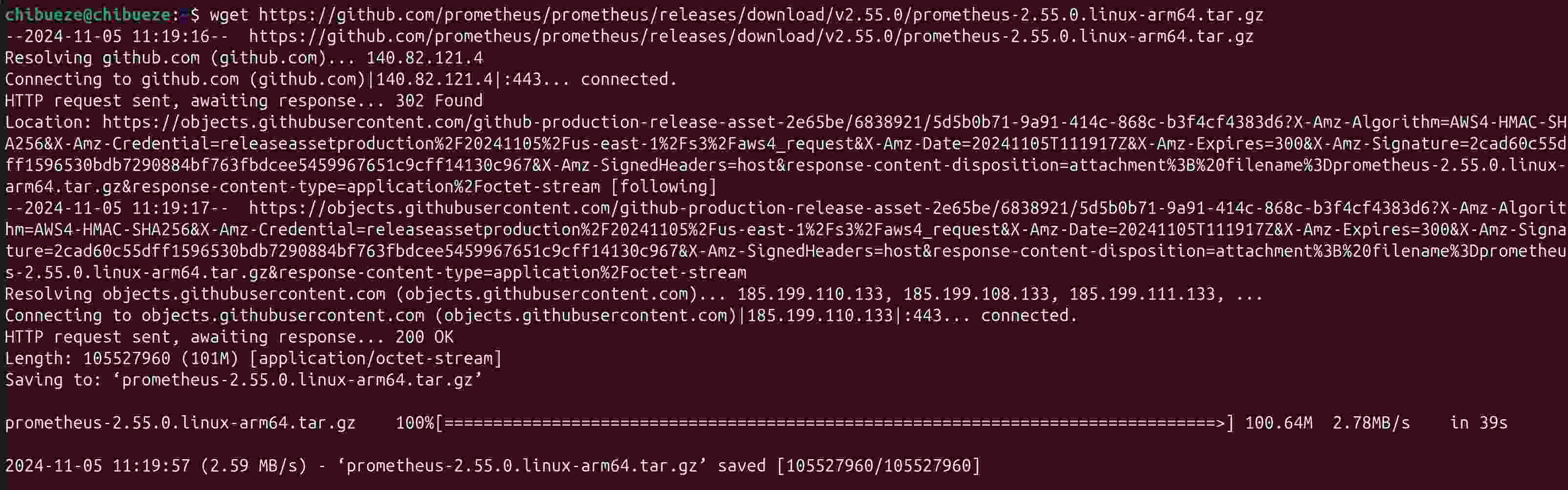Click the 2.78MB/s download speed

pos(1371,423)
